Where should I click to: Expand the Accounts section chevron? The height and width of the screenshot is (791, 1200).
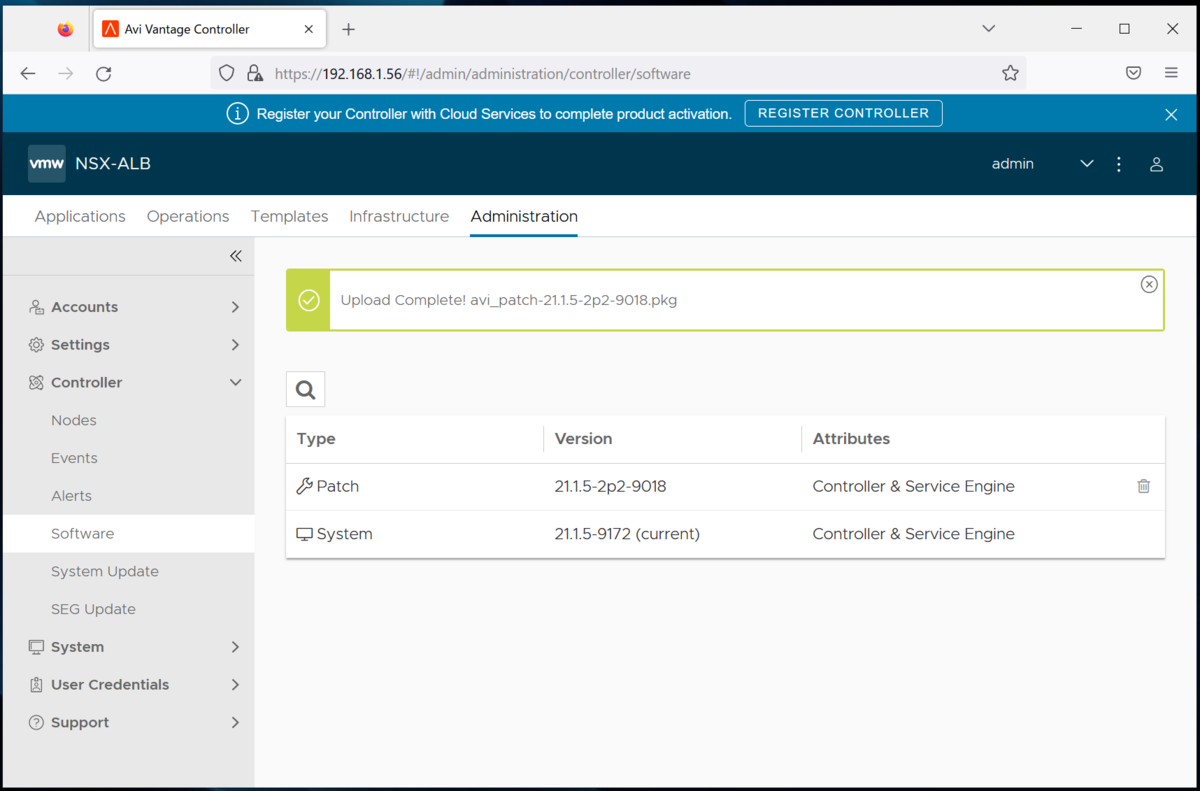235,307
